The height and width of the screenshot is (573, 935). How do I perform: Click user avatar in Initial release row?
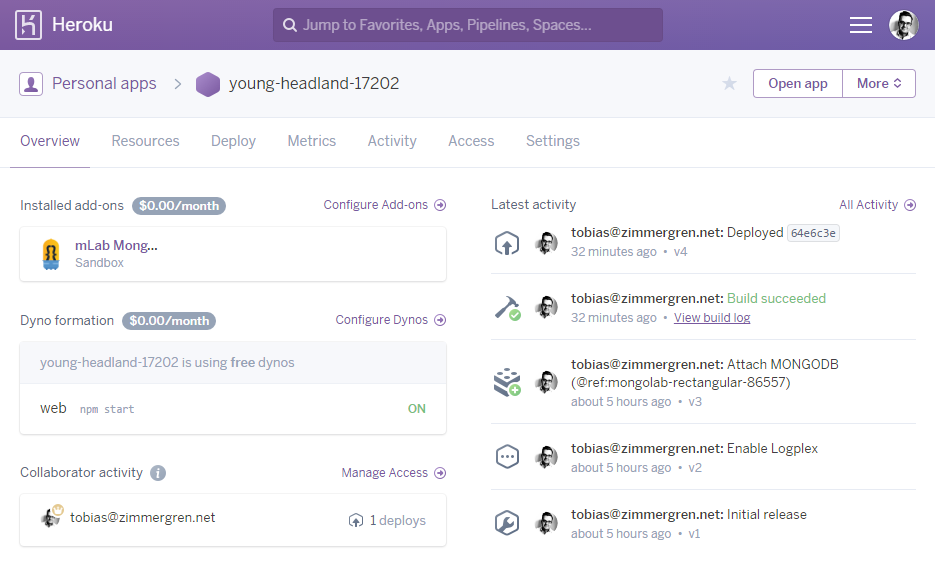coord(546,523)
